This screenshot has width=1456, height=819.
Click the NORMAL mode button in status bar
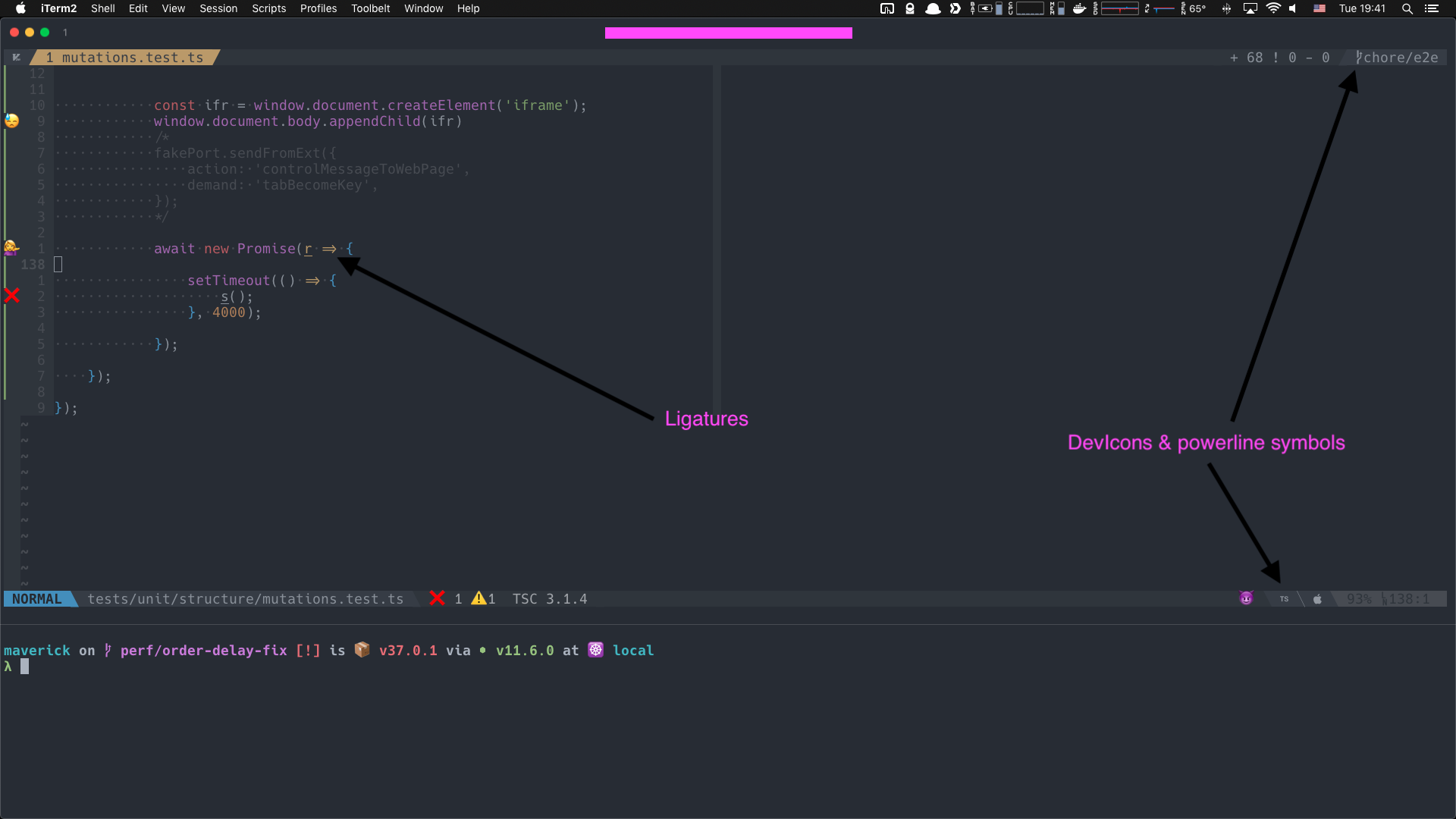coord(37,598)
